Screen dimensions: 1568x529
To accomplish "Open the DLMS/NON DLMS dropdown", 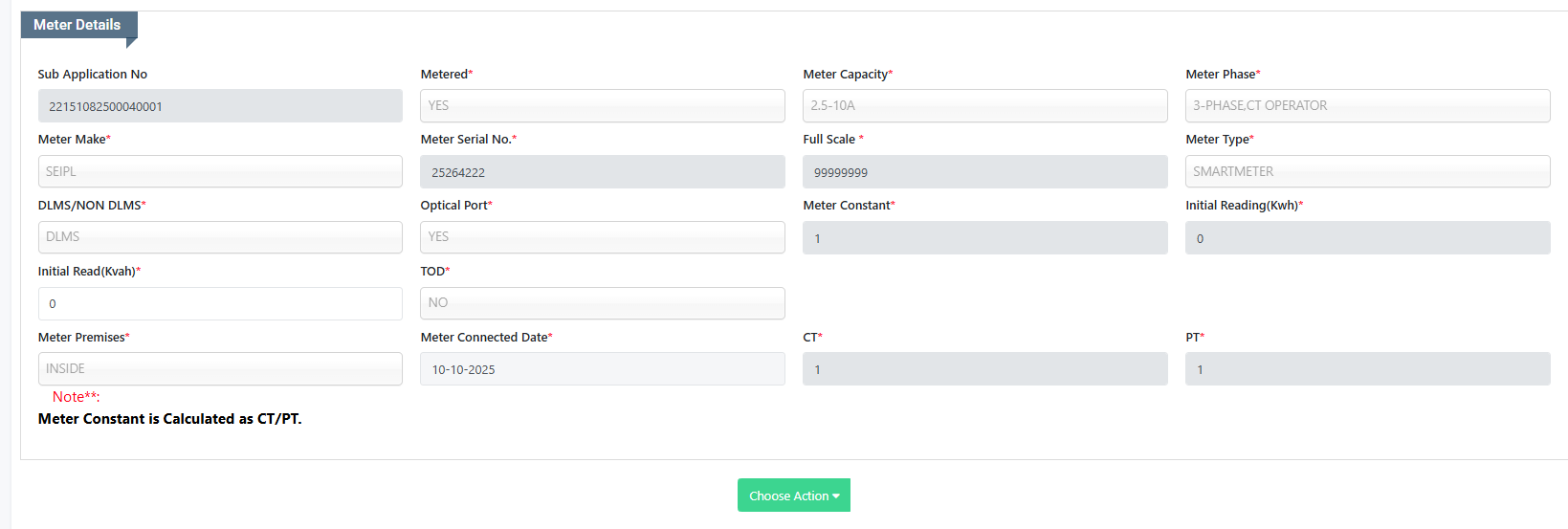I will pyautogui.click(x=220, y=237).
